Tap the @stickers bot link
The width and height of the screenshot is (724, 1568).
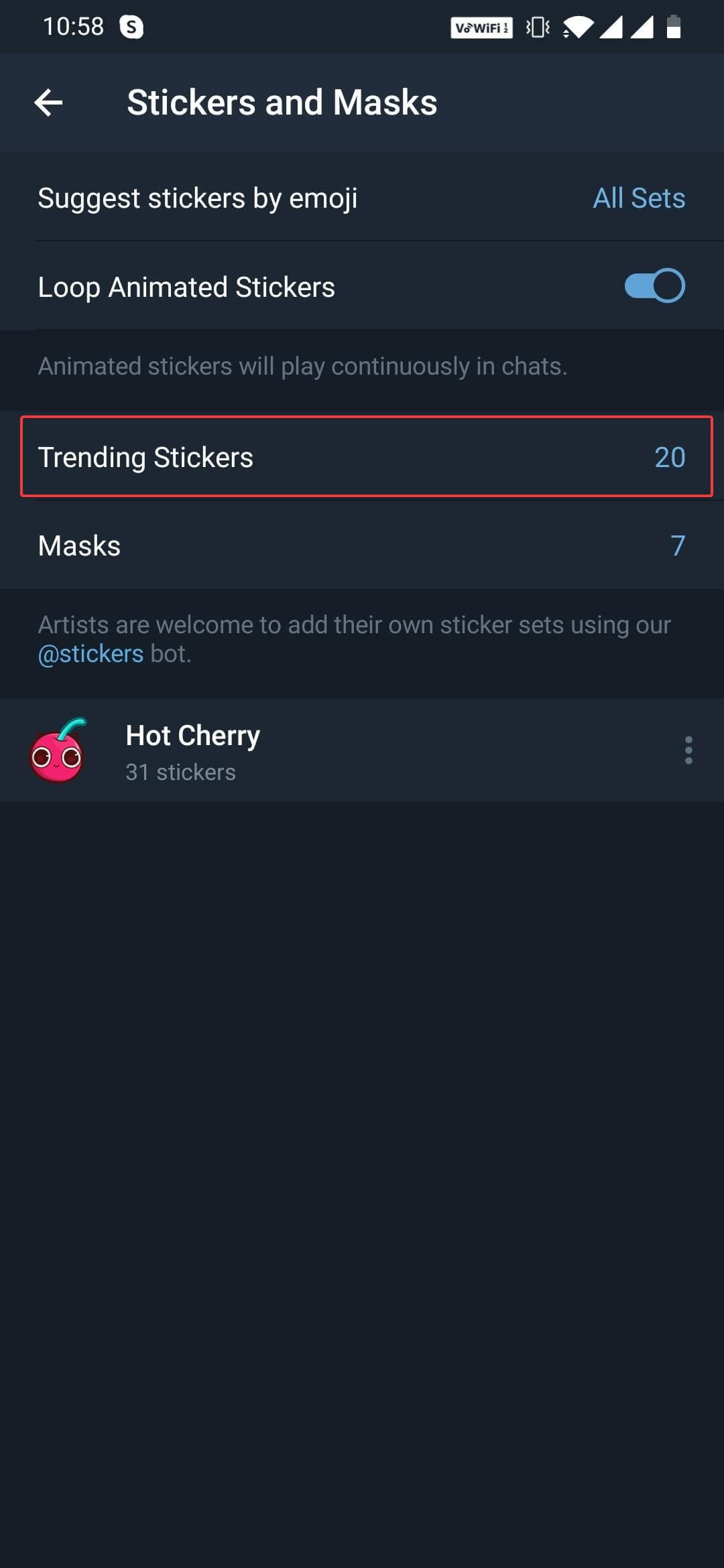tap(90, 652)
